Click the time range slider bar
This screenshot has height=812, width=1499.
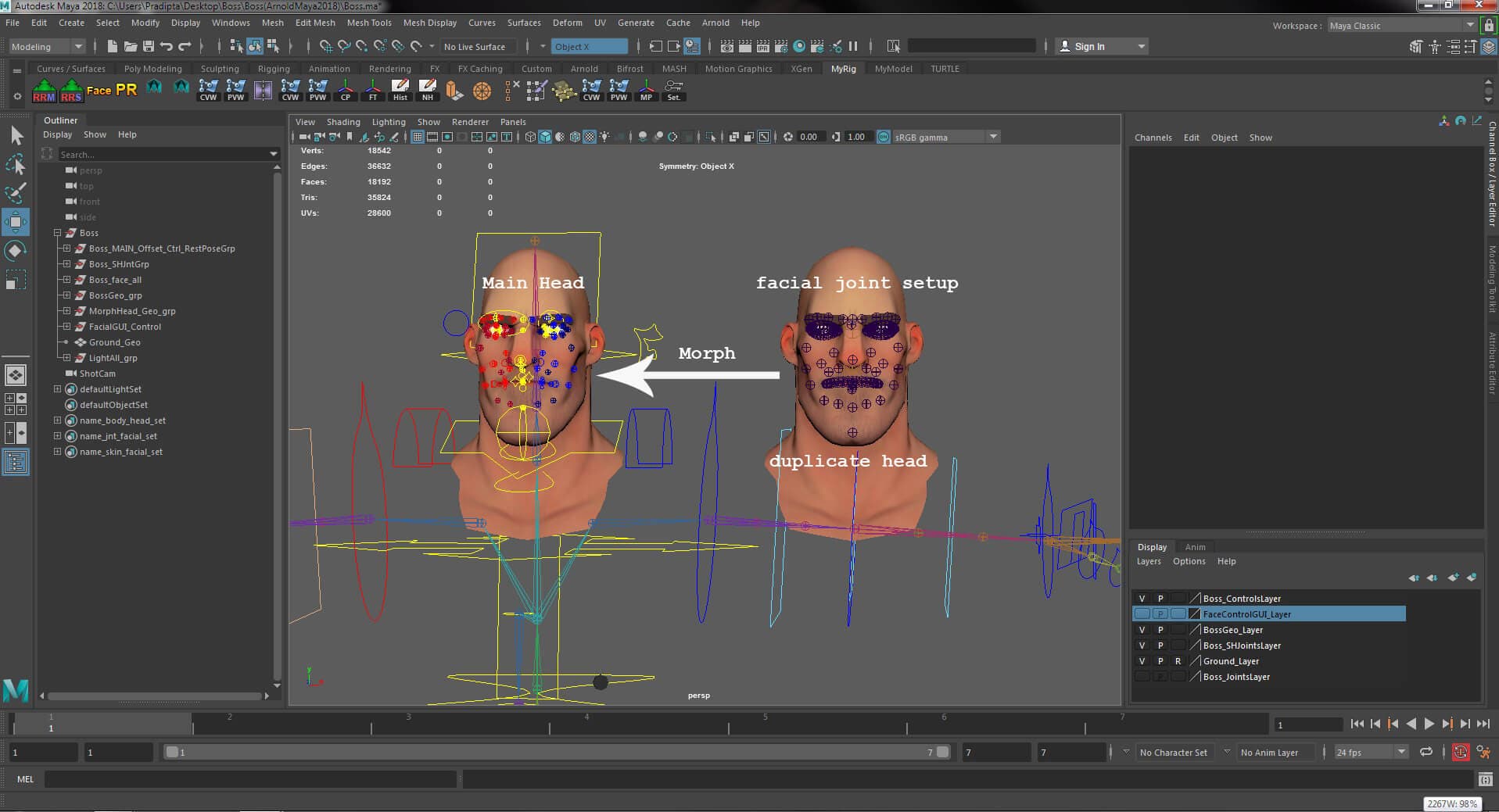click(558, 752)
